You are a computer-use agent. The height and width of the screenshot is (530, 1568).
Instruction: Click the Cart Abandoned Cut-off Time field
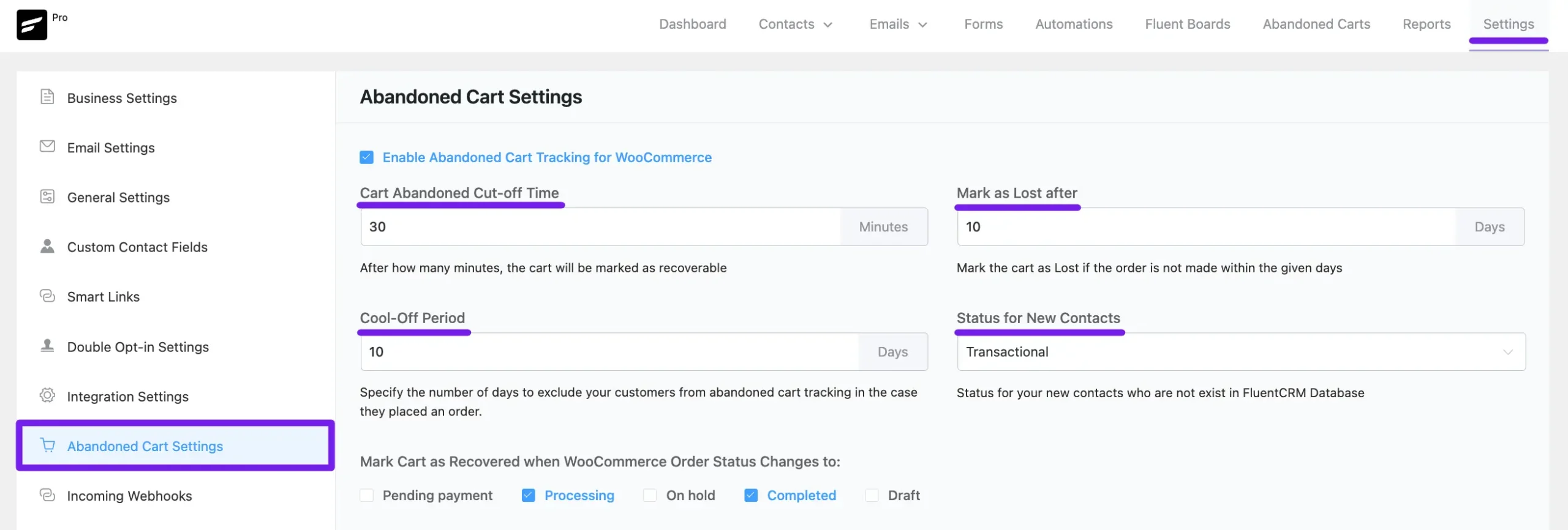coord(601,227)
